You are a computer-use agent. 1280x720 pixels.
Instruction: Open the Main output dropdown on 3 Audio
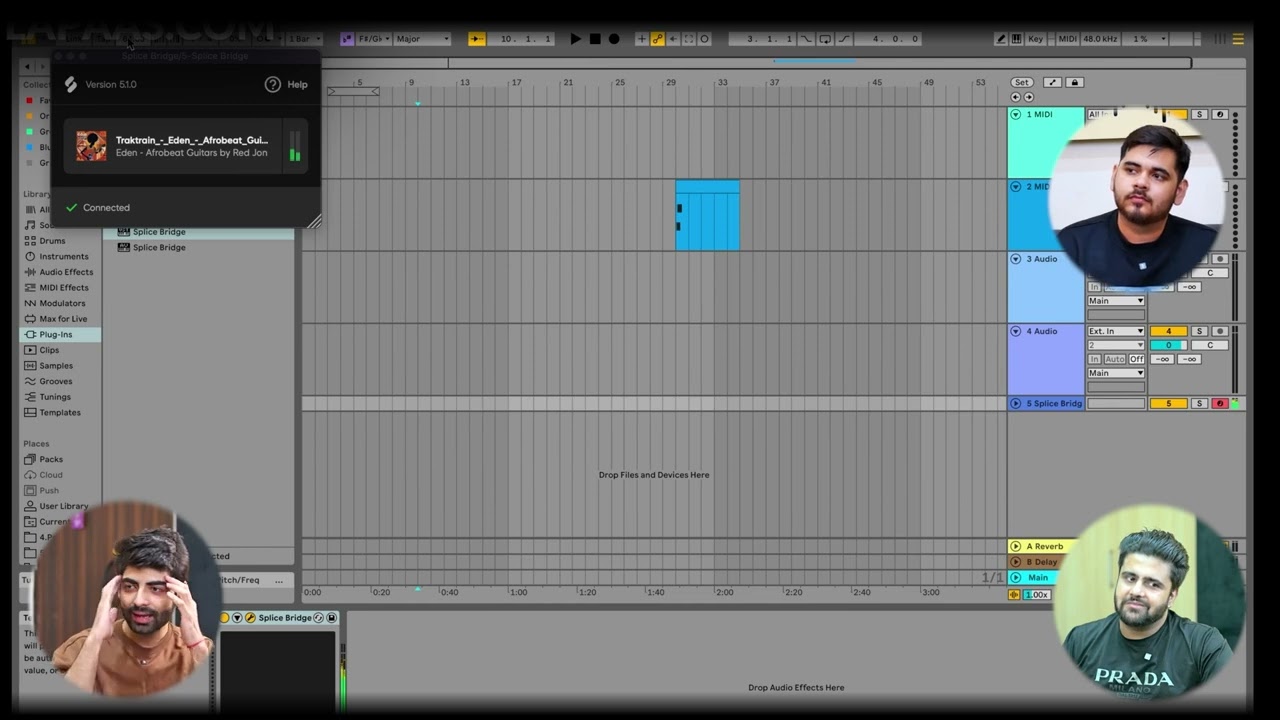click(x=1116, y=301)
